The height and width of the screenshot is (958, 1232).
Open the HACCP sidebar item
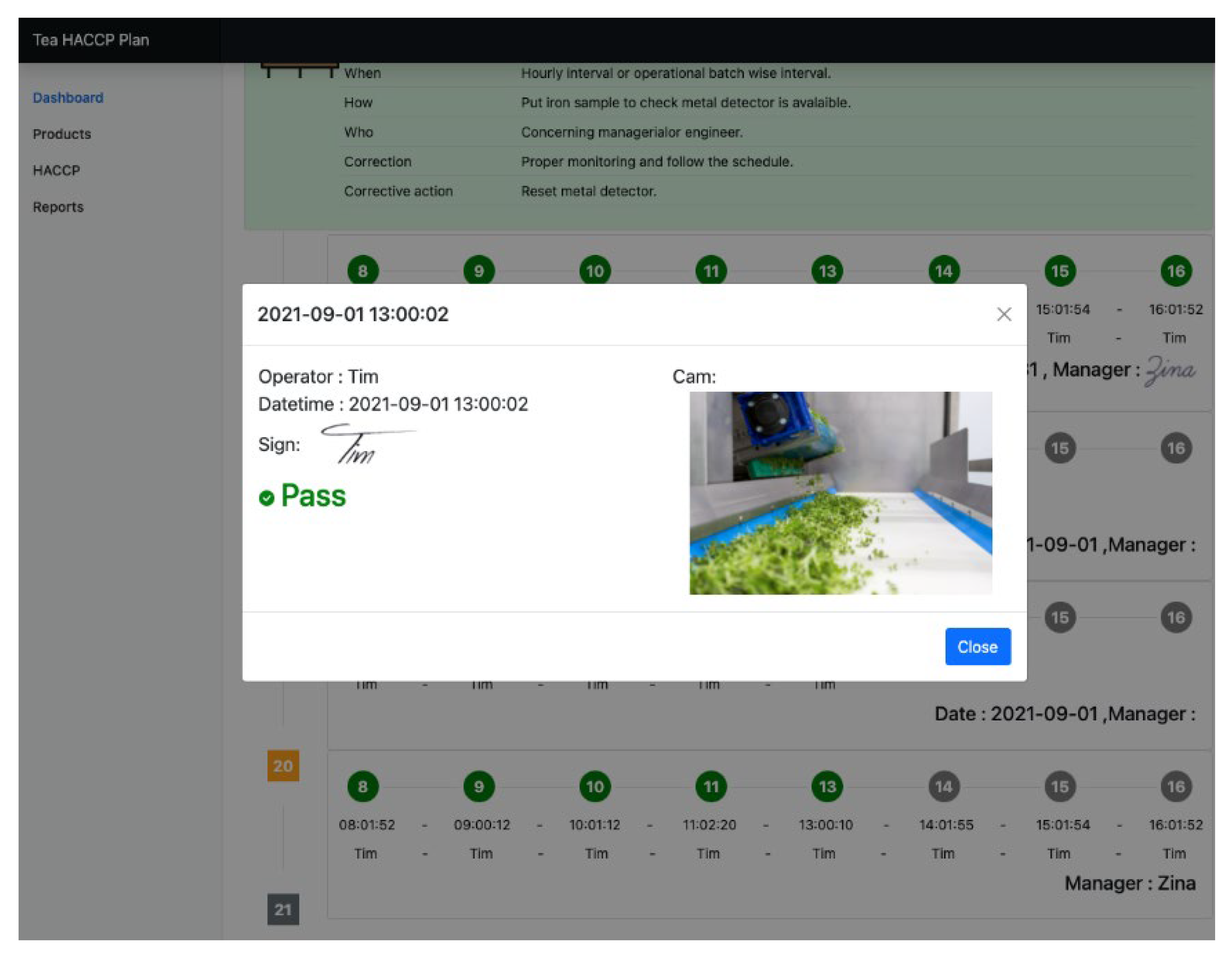56,170
